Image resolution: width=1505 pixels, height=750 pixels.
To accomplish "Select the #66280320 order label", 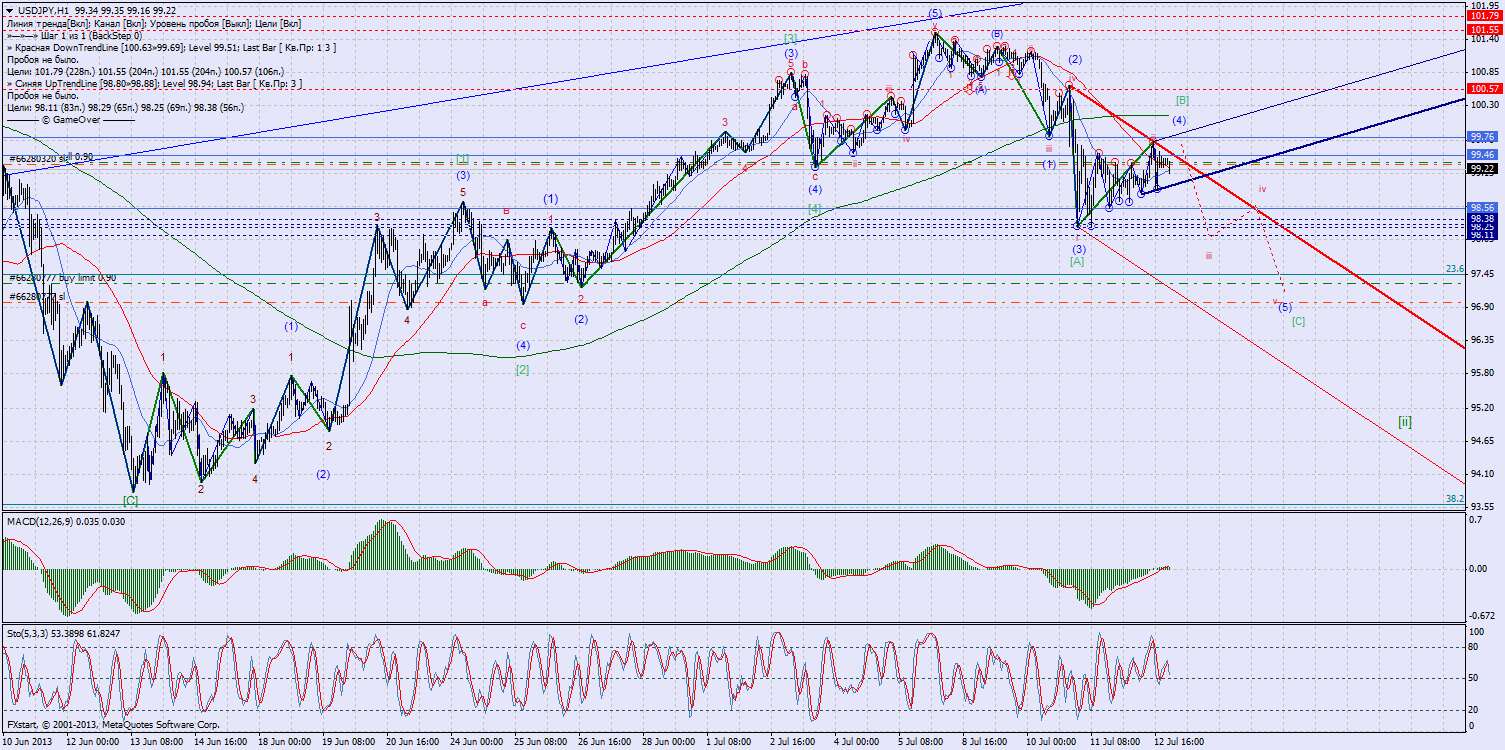I will pos(51,158).
